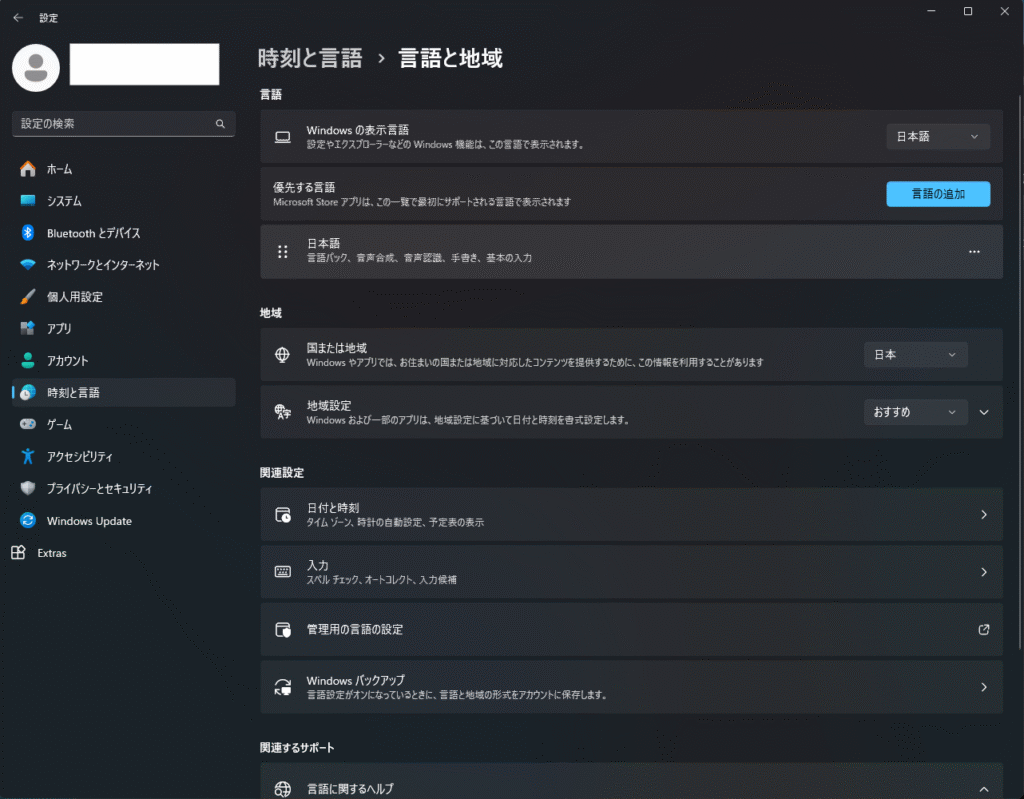Collapse the 言語に関するヘルプ section
The width and height of the screenshot is (1024, 799).
pos(984,789)
